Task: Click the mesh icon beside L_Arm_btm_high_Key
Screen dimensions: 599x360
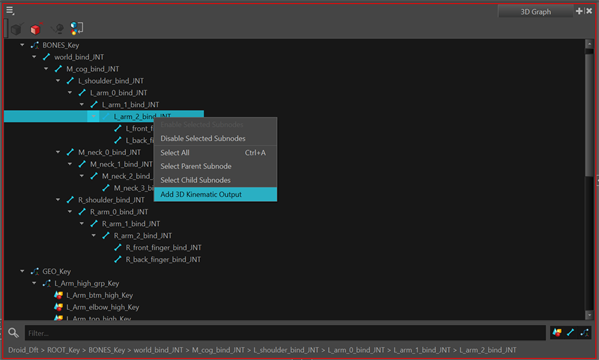Action: coord(58,295)
